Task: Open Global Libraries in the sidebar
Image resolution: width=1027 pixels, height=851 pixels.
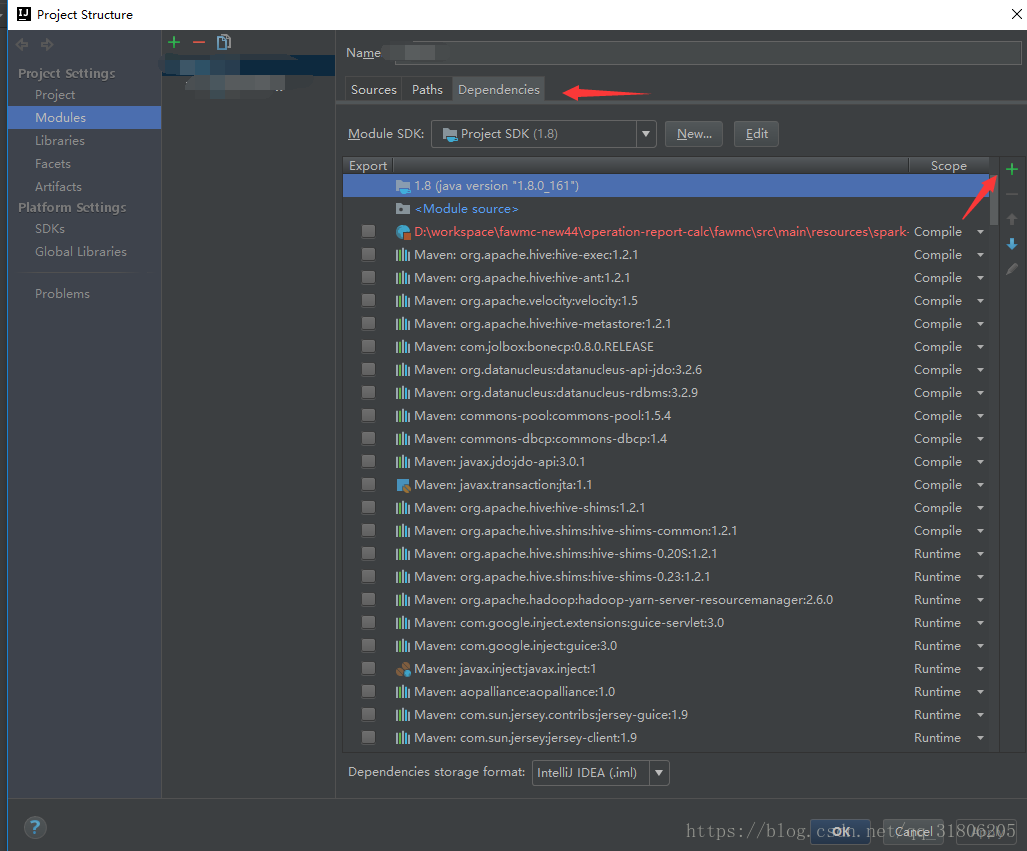Action: 81,252
